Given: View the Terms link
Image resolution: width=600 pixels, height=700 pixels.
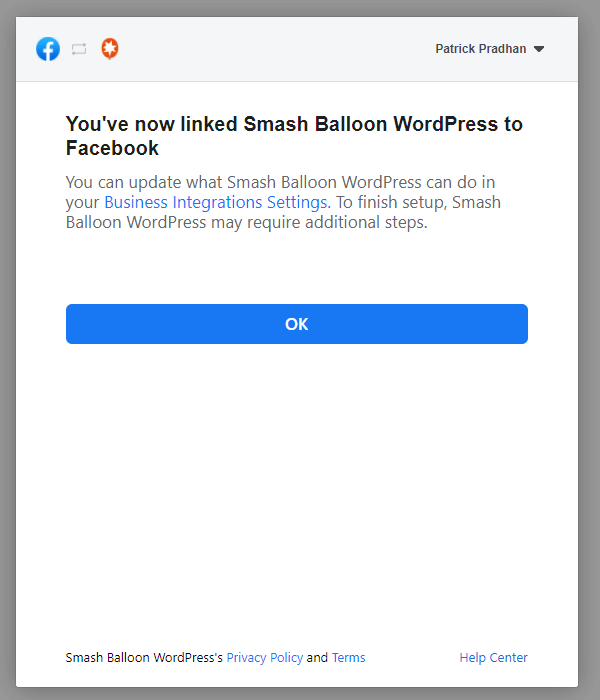Looking at the screenshot, I should click(349, 658).
